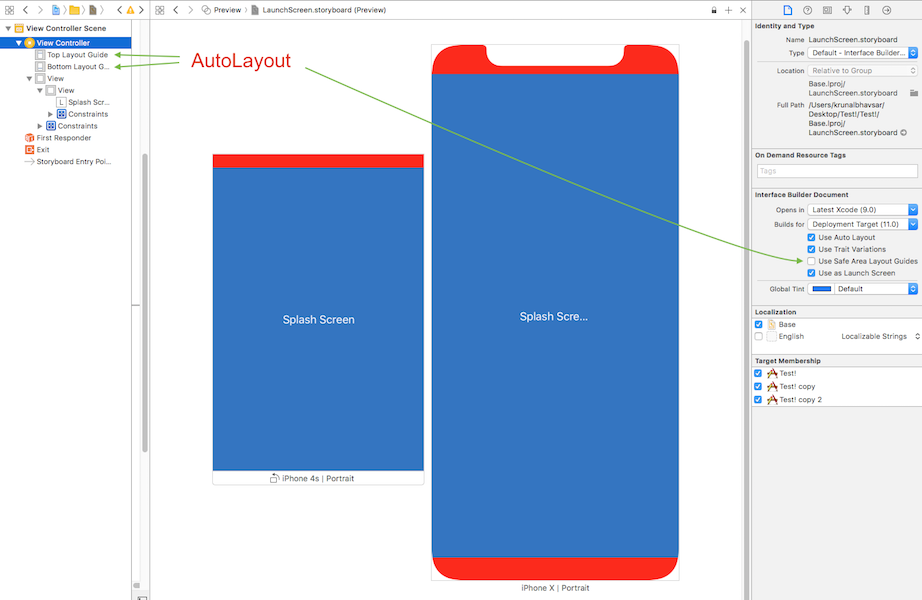The height and width of the screenshot is (600, 922).
Task: Click the outline vertical scrollbar
Action: point(145,303)
